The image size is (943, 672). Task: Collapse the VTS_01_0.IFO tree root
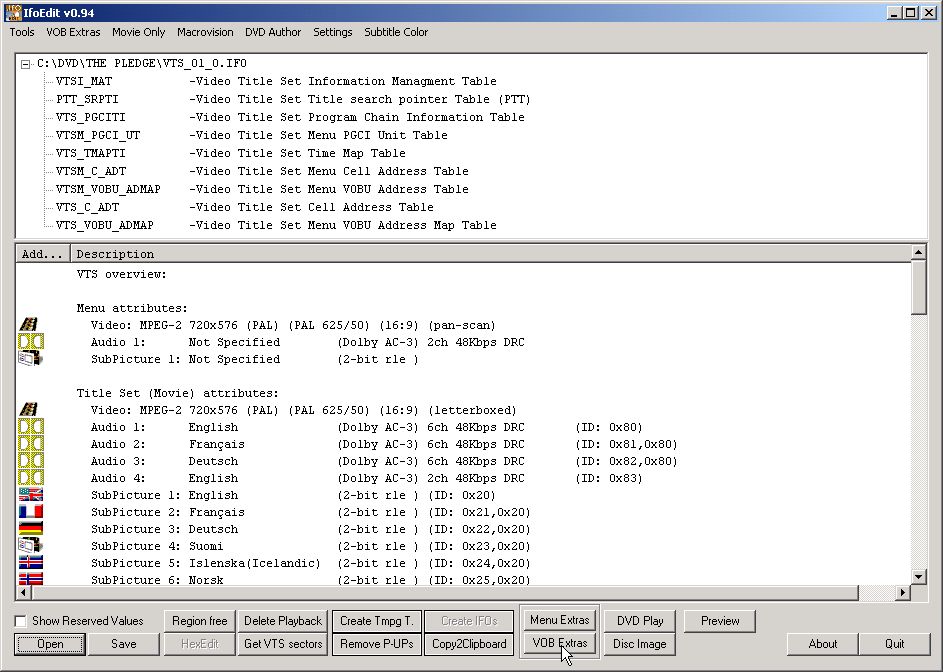coord(25,64)
